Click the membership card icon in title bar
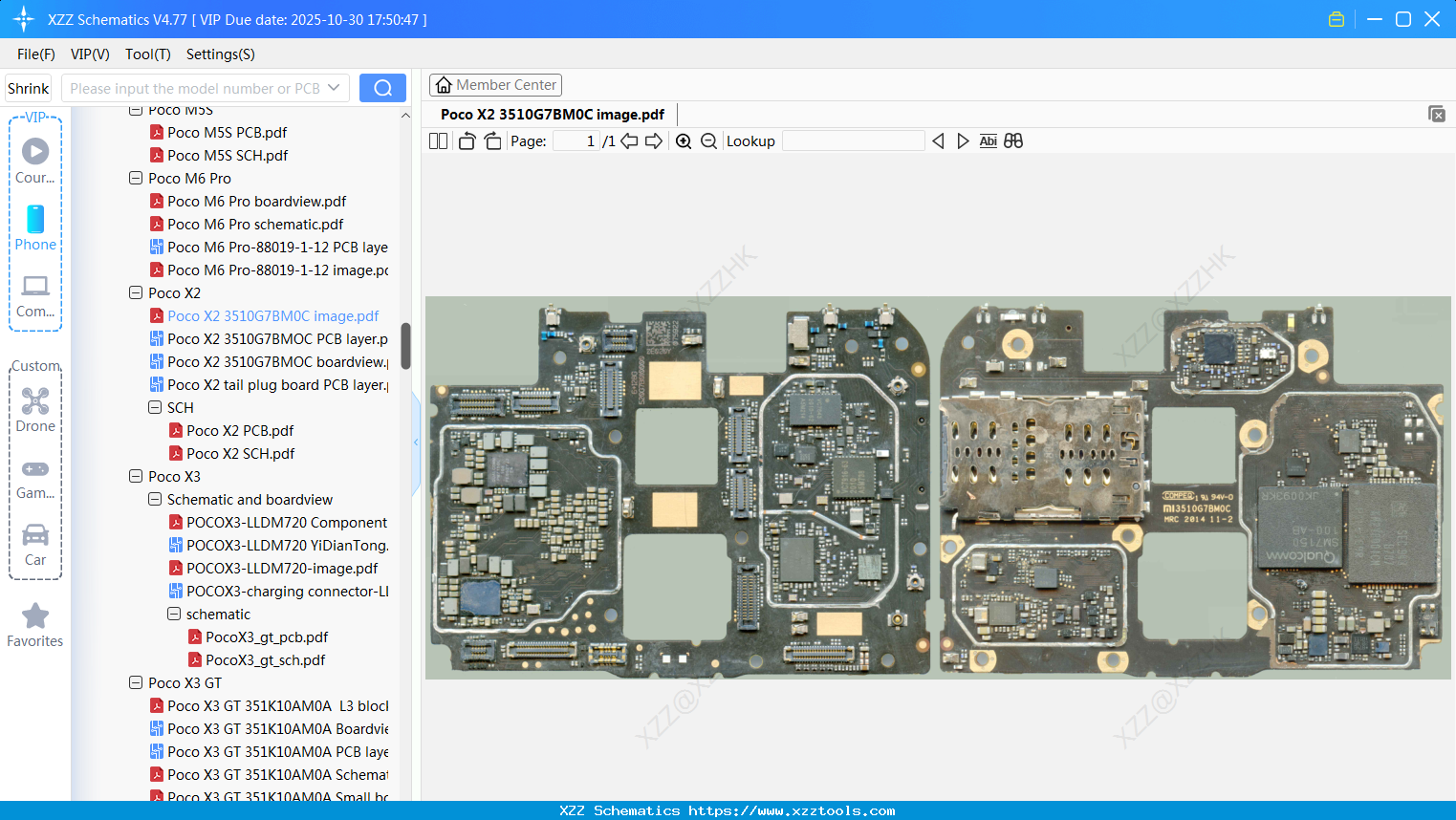Image resolution: width=1456 pixels, height=820 pixels. 1336,18
